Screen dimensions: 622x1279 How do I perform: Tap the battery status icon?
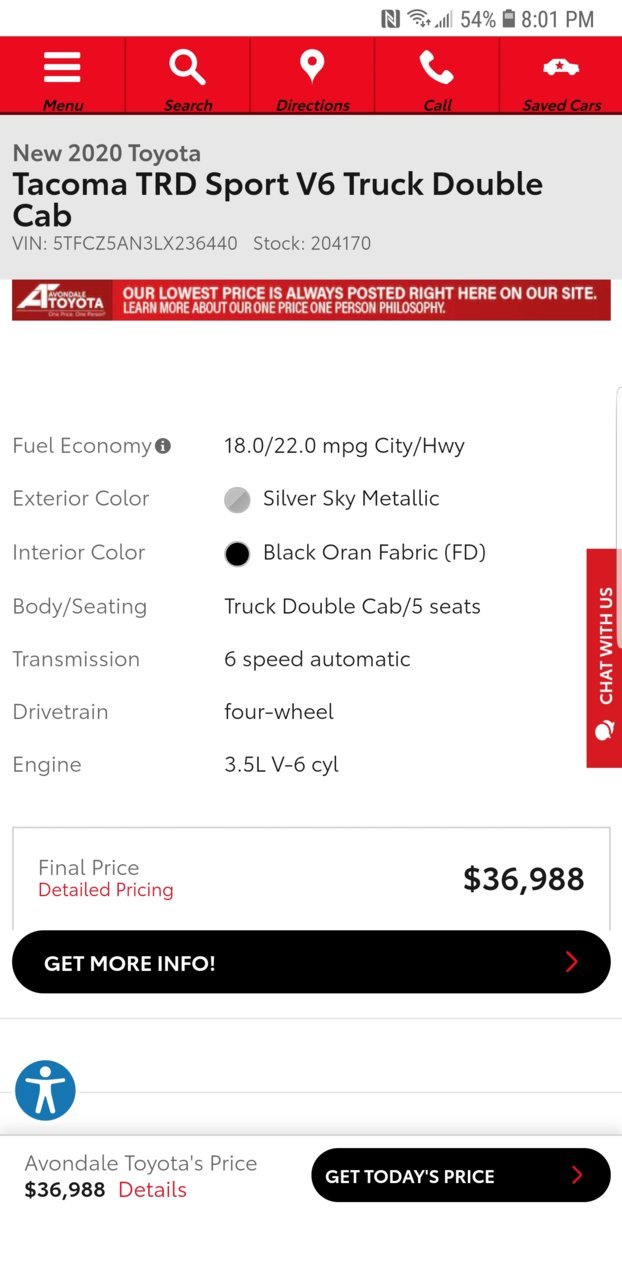tap(509, 19)
